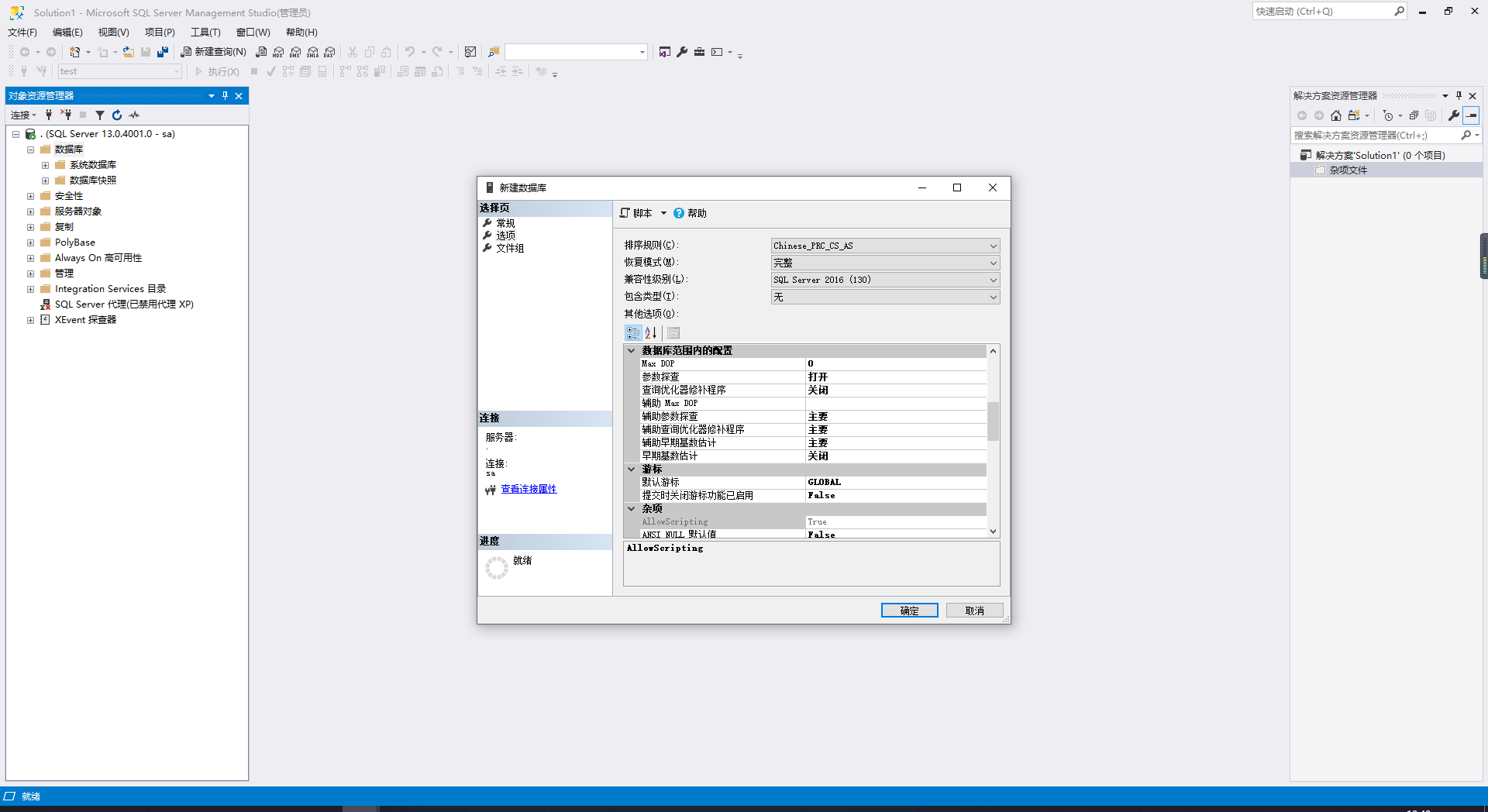
Task: Open the recovery model dropdown
Action: [x=885, y=263]
